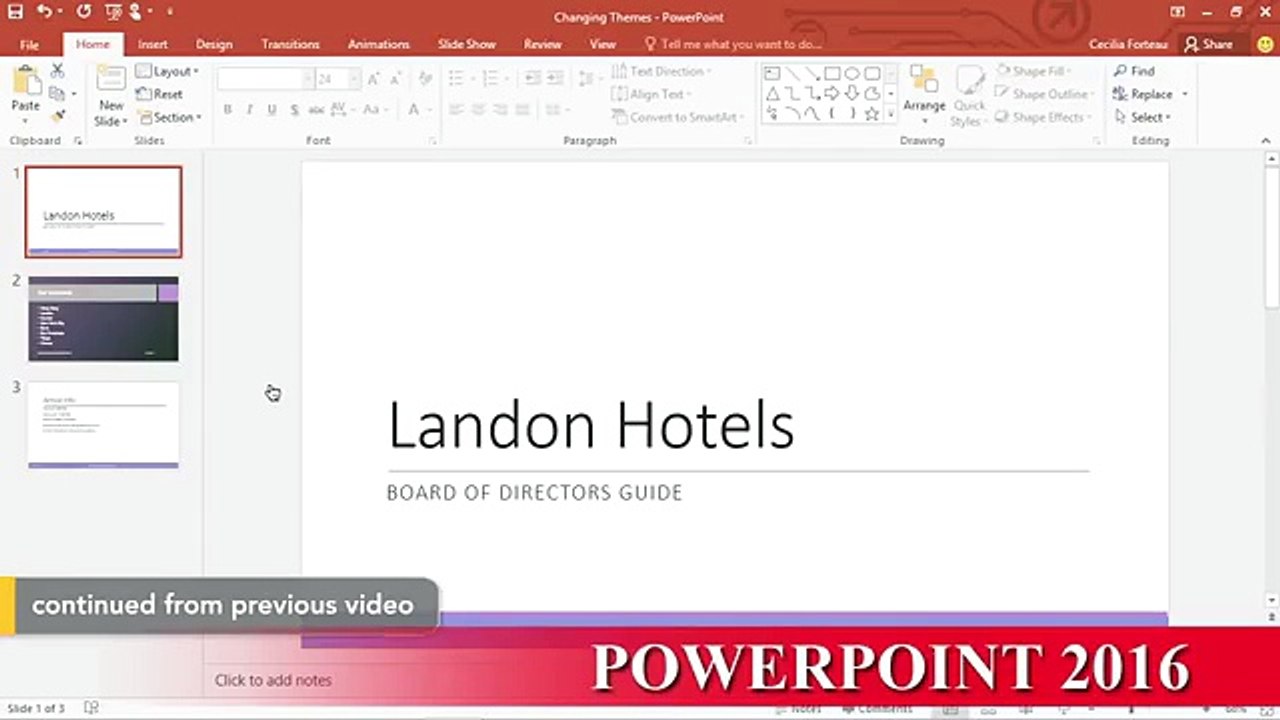Click the Find button
Viewport: 1280px width, 720px height.
point(1134,71)
